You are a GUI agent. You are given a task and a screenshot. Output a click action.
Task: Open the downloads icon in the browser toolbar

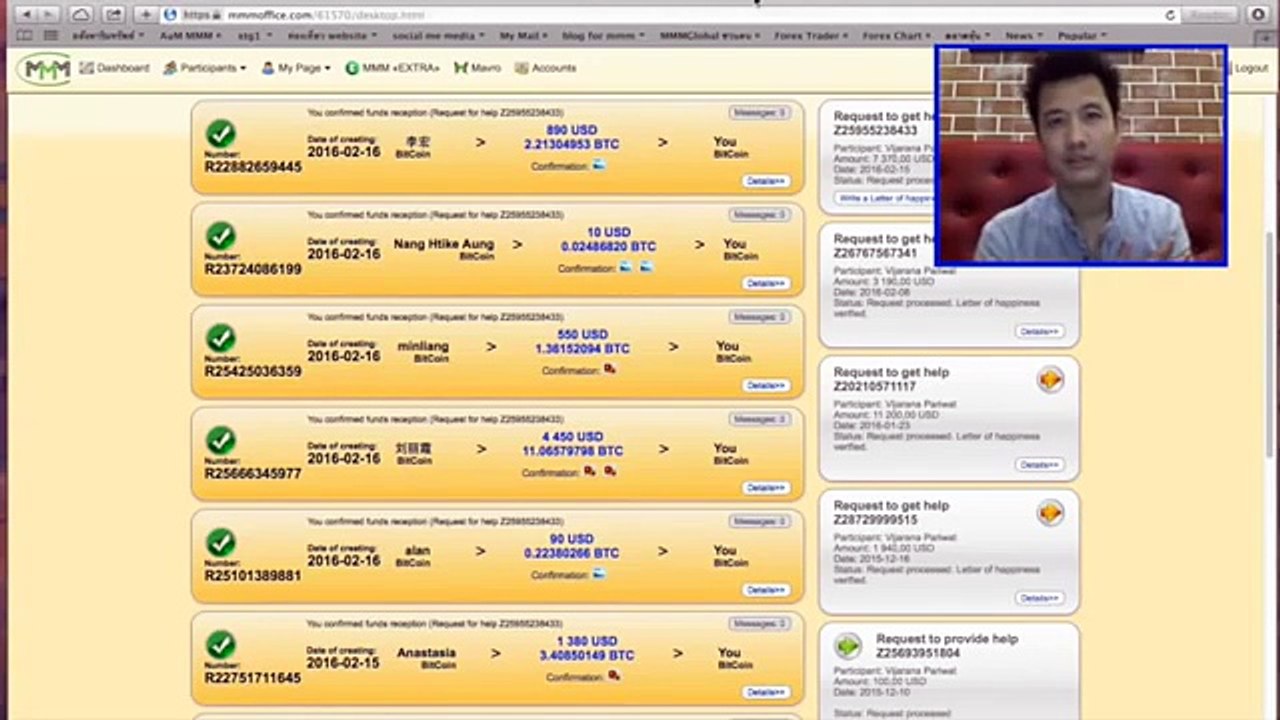click(x=1258, y=15)
